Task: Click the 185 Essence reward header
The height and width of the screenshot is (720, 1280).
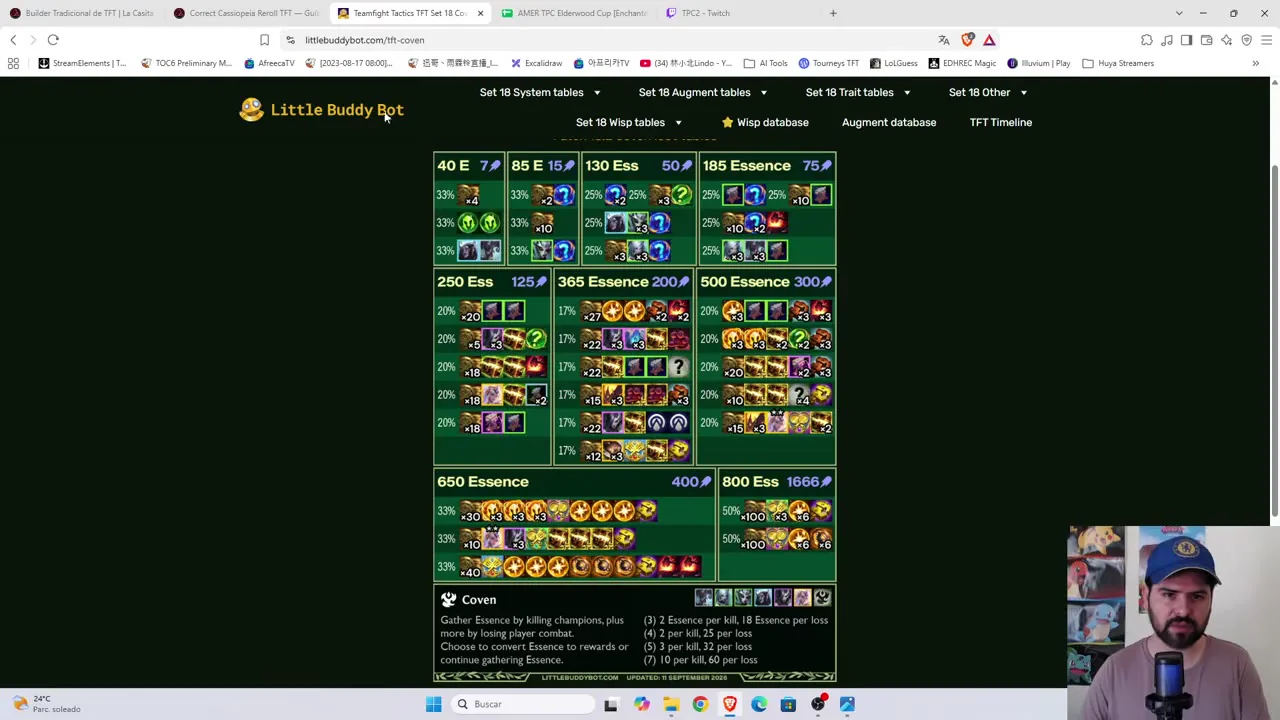Action: coord(767,166)
